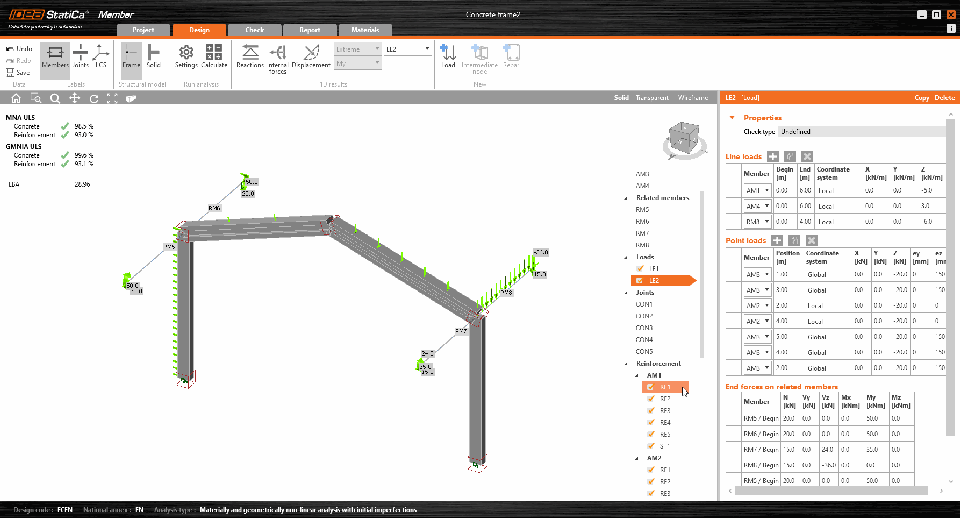Switch to the Materials tab
The height and width of the screenshot is (518, 960).
[366, 30]
